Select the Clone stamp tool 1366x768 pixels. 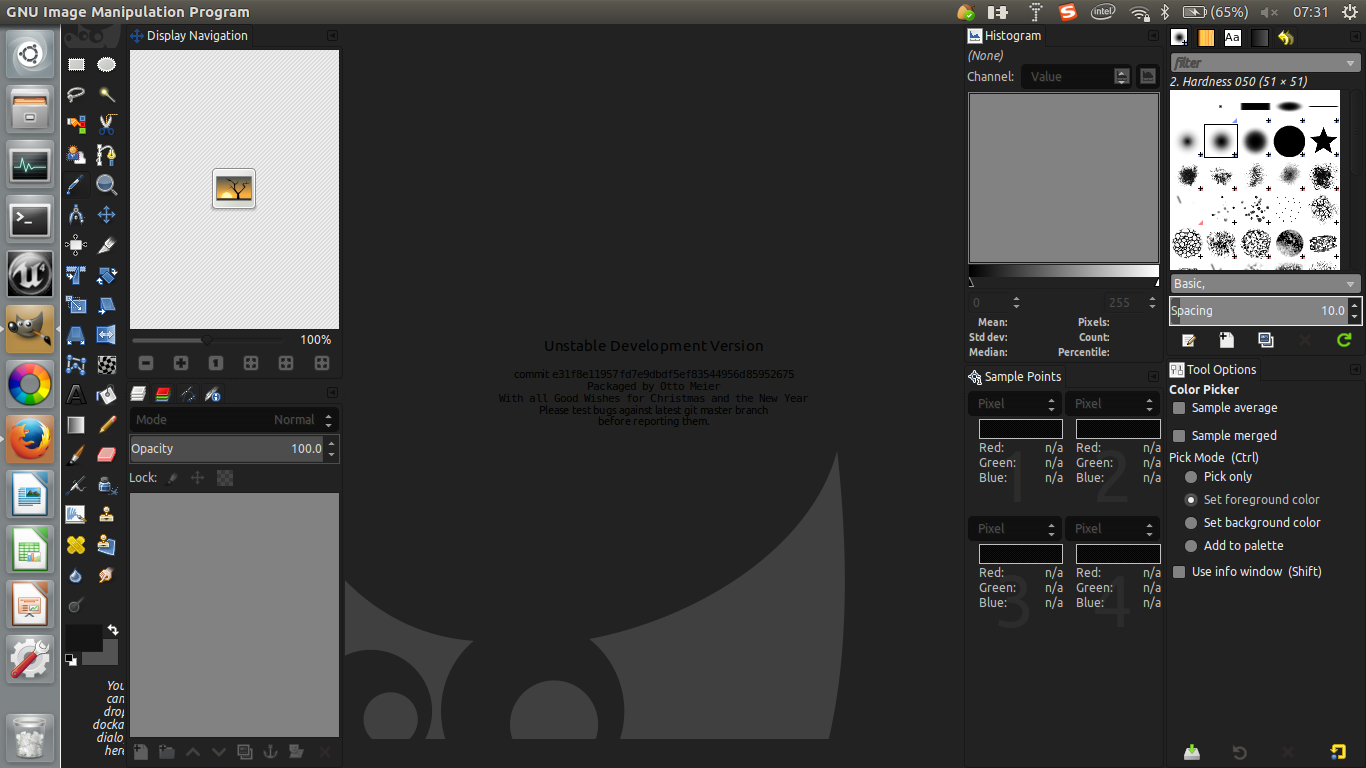click(x=106, y=515)
